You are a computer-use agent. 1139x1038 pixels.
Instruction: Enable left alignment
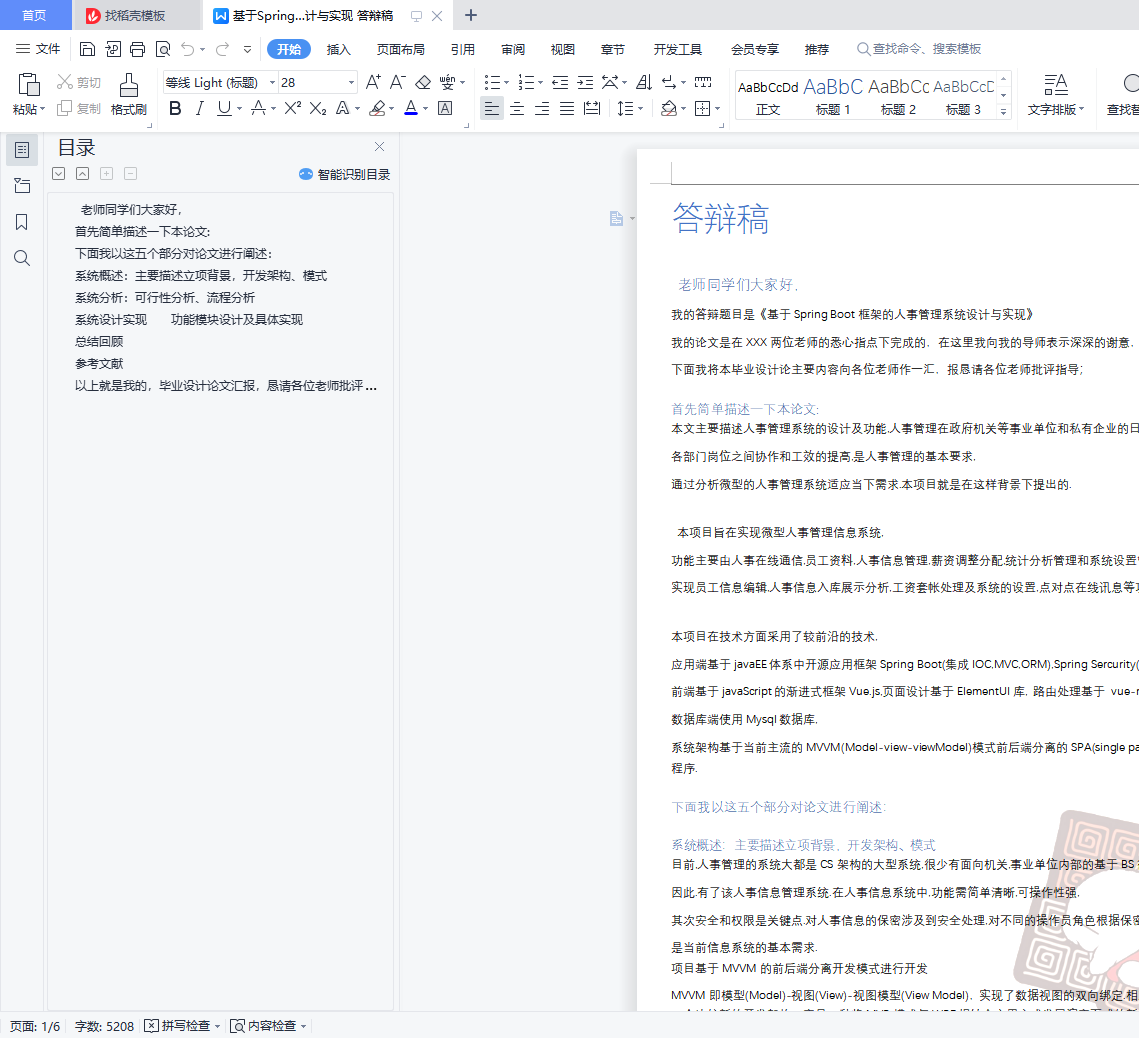click(x=492, y=108)
